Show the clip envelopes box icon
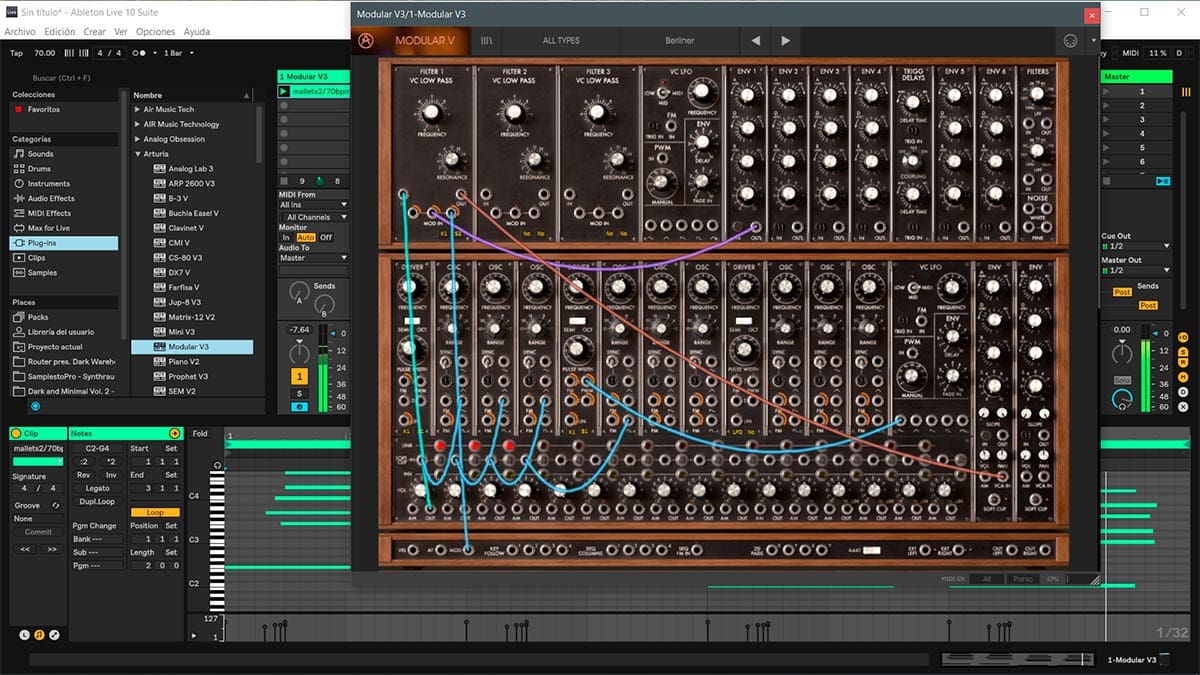The height and width of the screenshot is (675, 1200). click(54, 634)
